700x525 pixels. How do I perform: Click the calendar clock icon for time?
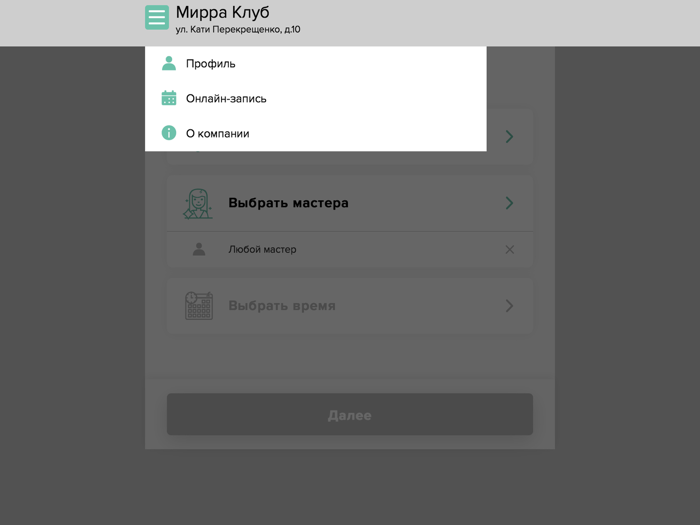point(199,306)
